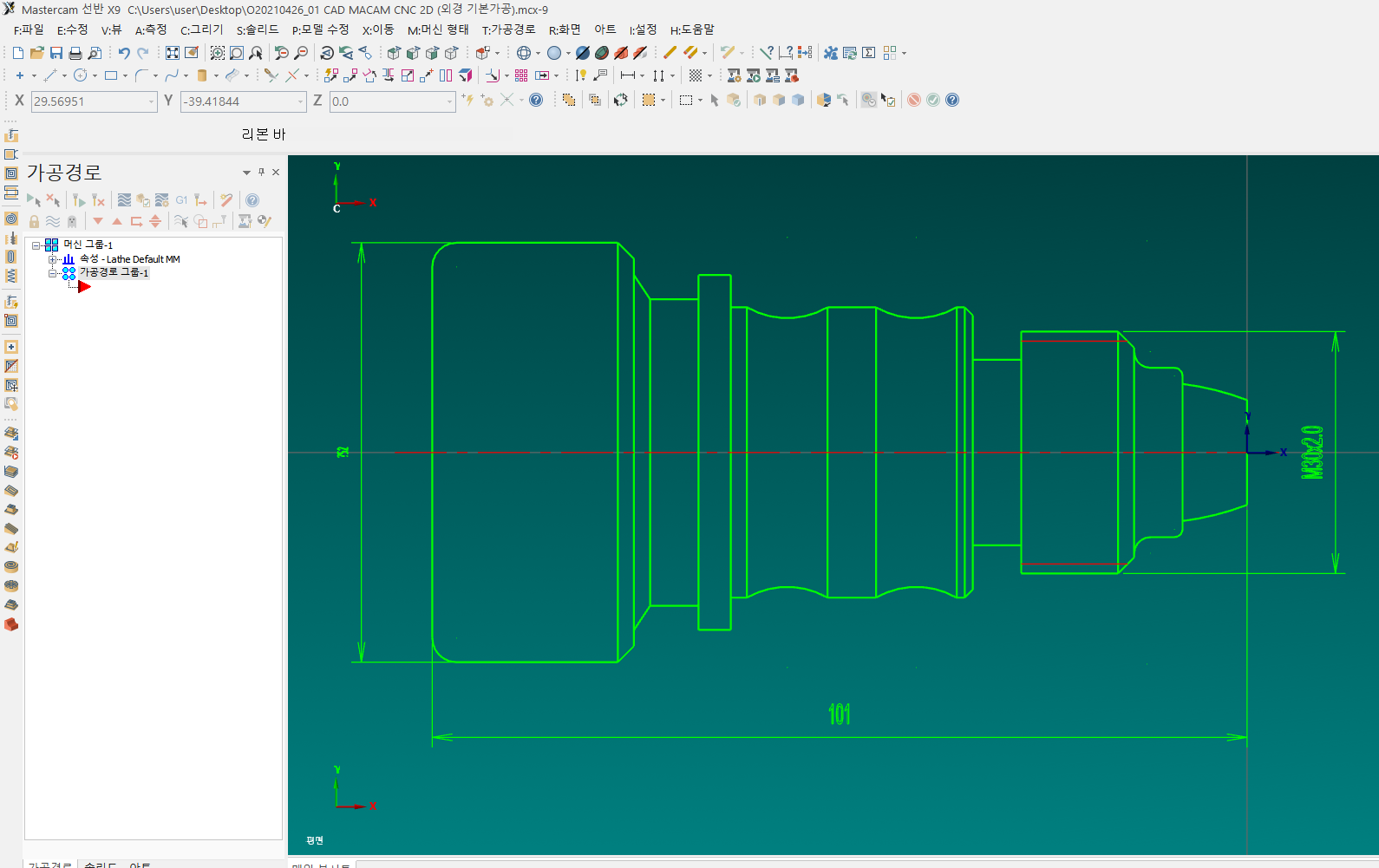
Task: Click the red insert arrow in the tree
Action: point(84,287)
